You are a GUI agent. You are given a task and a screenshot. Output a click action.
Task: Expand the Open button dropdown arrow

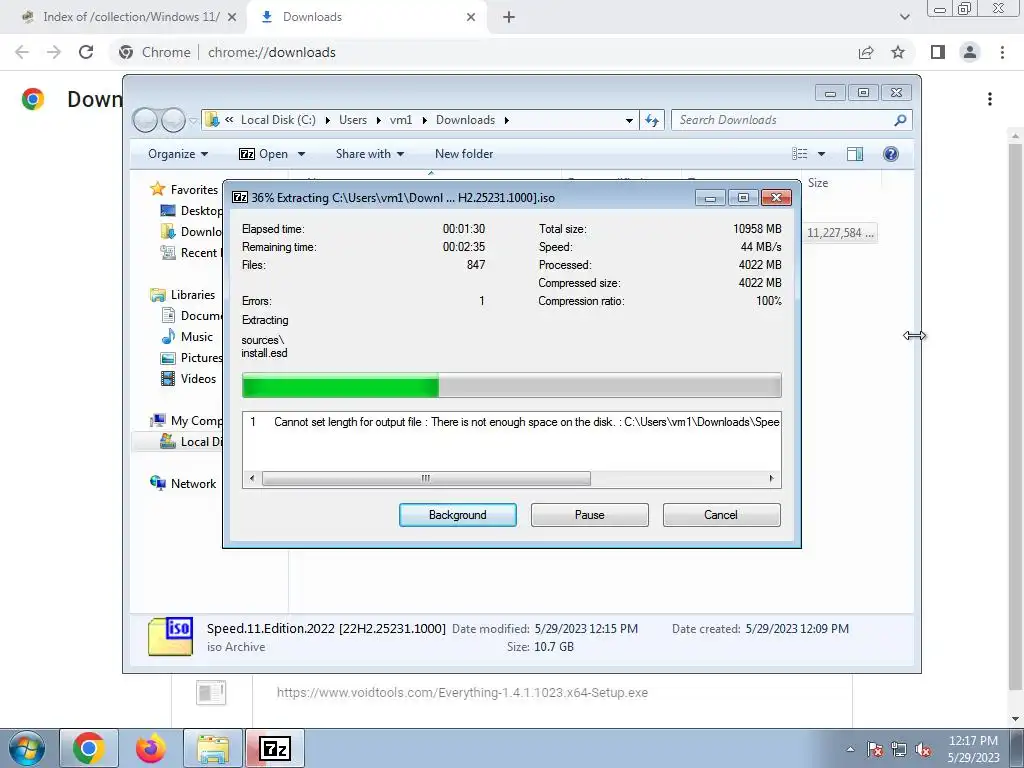point(302,154)
